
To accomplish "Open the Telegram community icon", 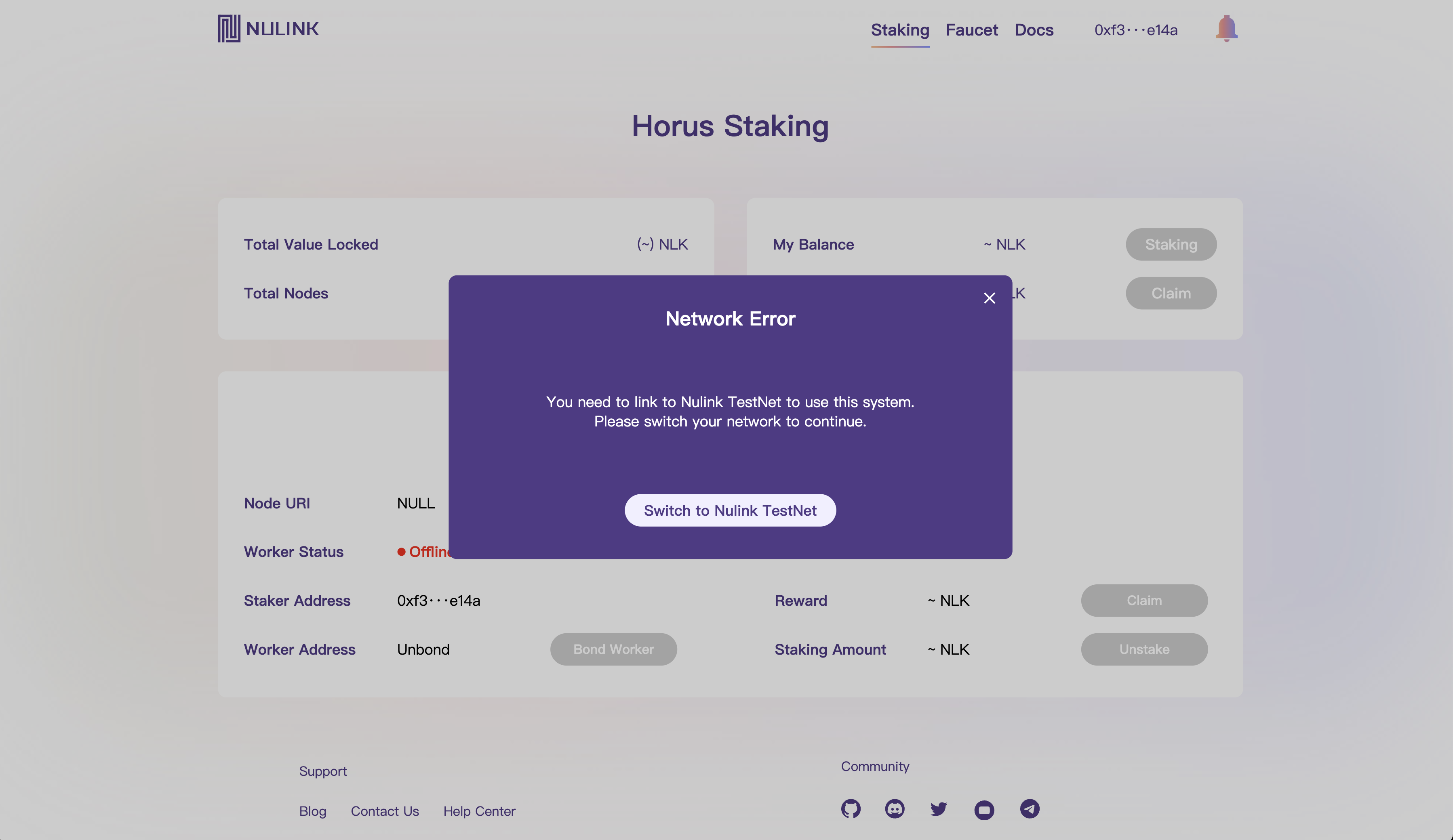I will point(1029,809).
